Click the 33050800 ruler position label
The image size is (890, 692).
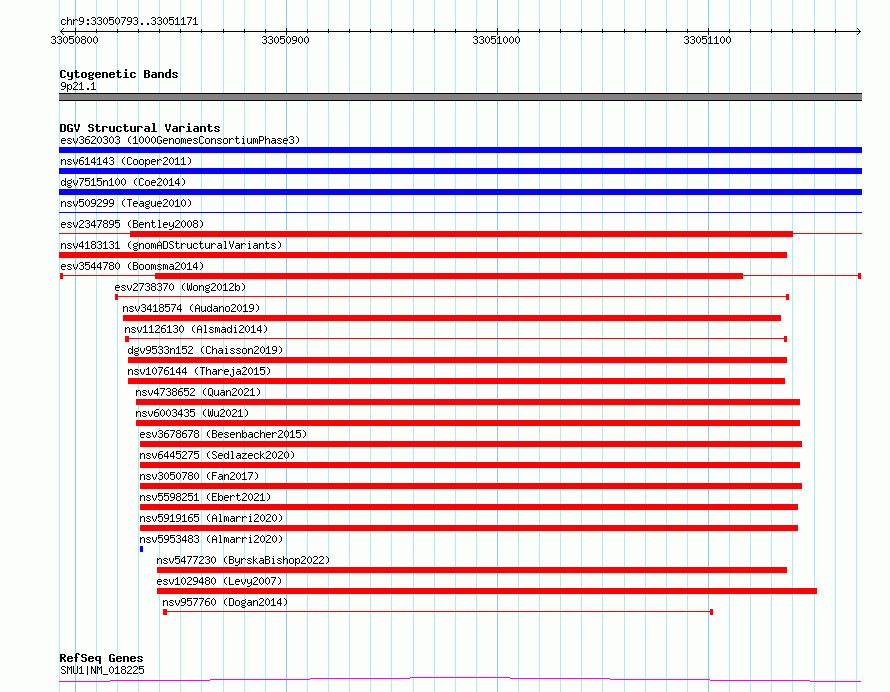tap(74, 40)
